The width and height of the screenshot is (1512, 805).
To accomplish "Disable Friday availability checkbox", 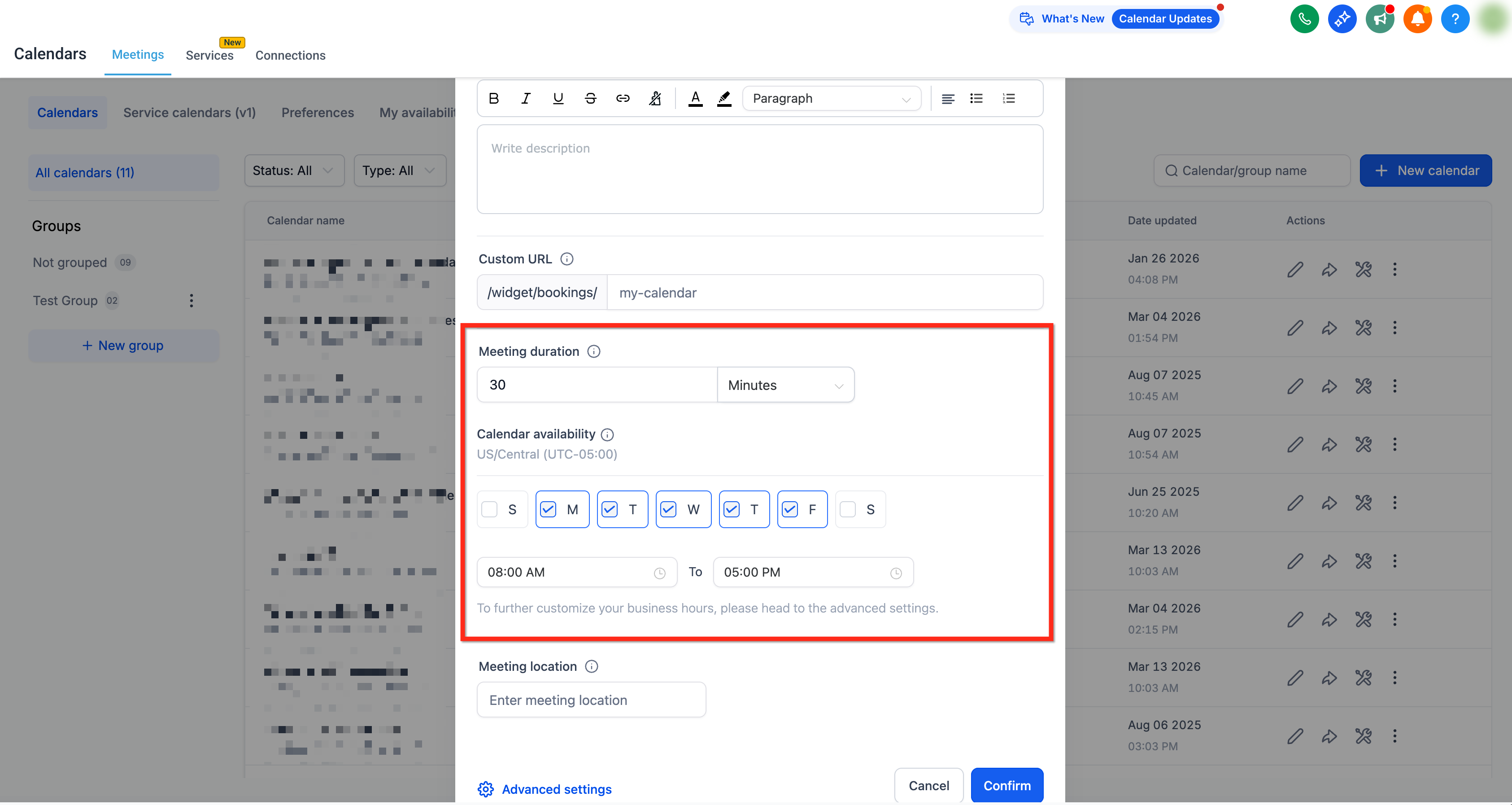I will pyautogui.click(x=790, y=509).
